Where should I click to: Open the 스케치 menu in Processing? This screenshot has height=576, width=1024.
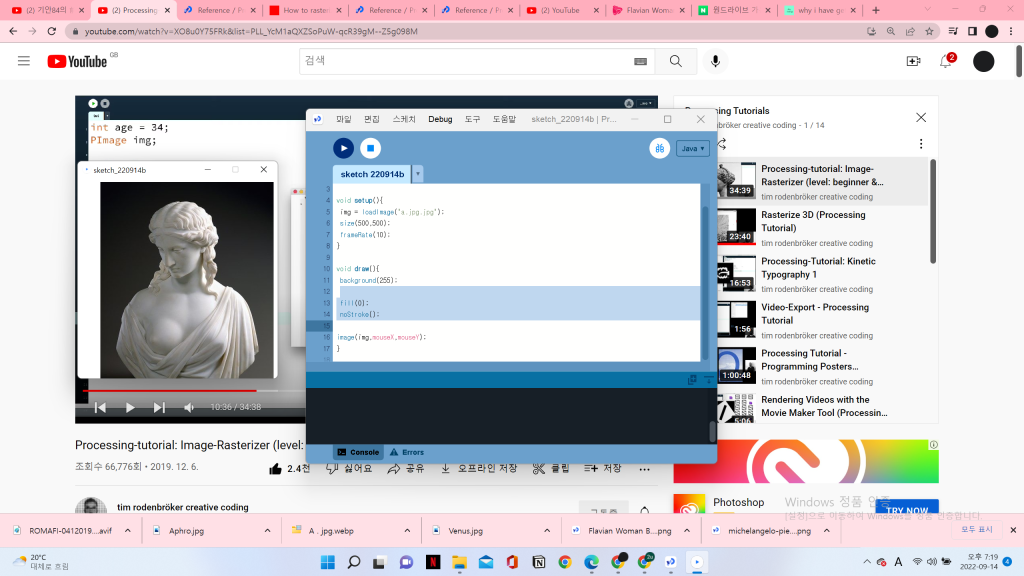point(404,119)
